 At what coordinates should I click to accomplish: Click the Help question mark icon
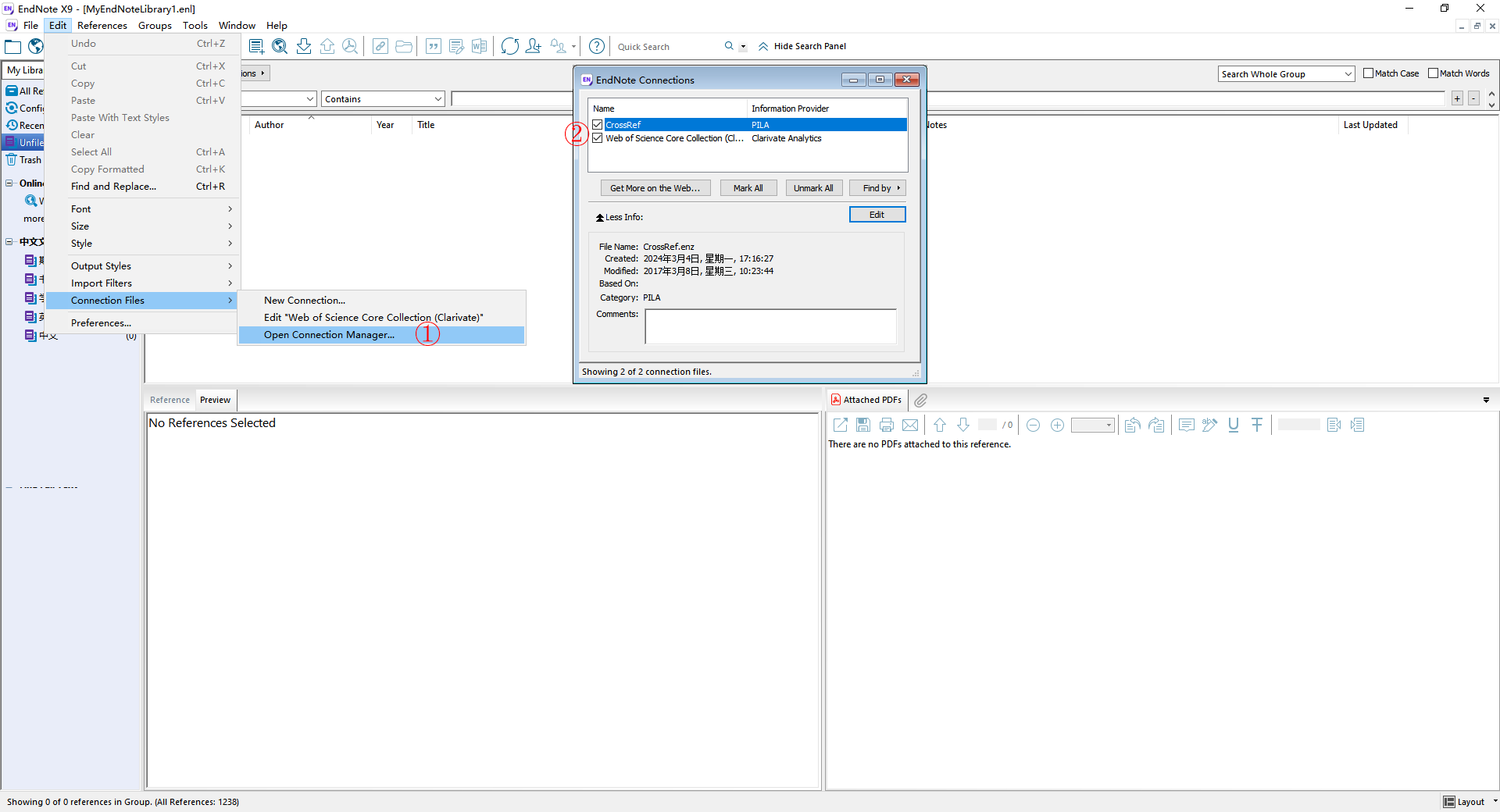(597, 46)
